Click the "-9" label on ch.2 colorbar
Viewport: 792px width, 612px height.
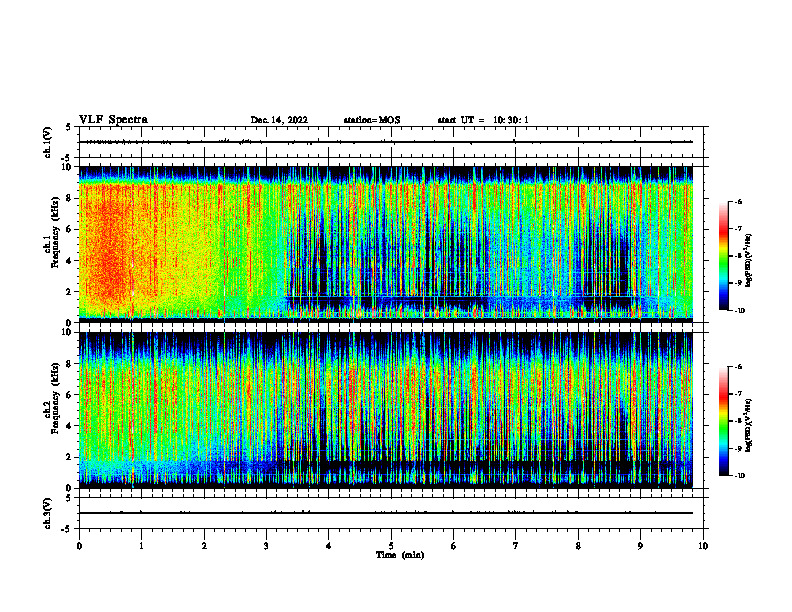(x=738, y=448)
